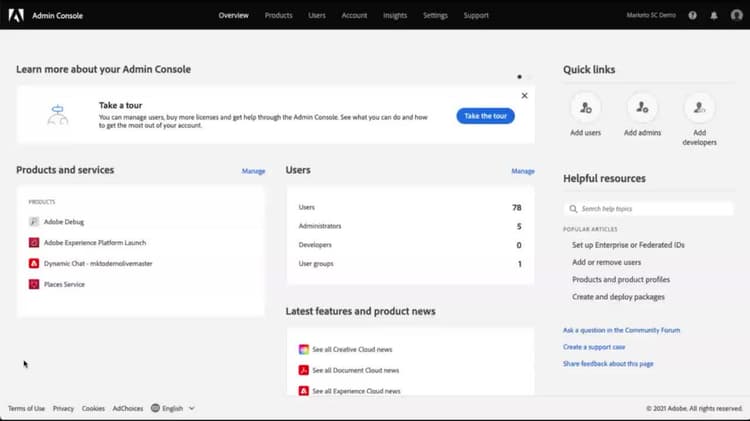Close the Take a tour banner
The image size is (750, 421).
pyautogui.click(x=524, y=96)
